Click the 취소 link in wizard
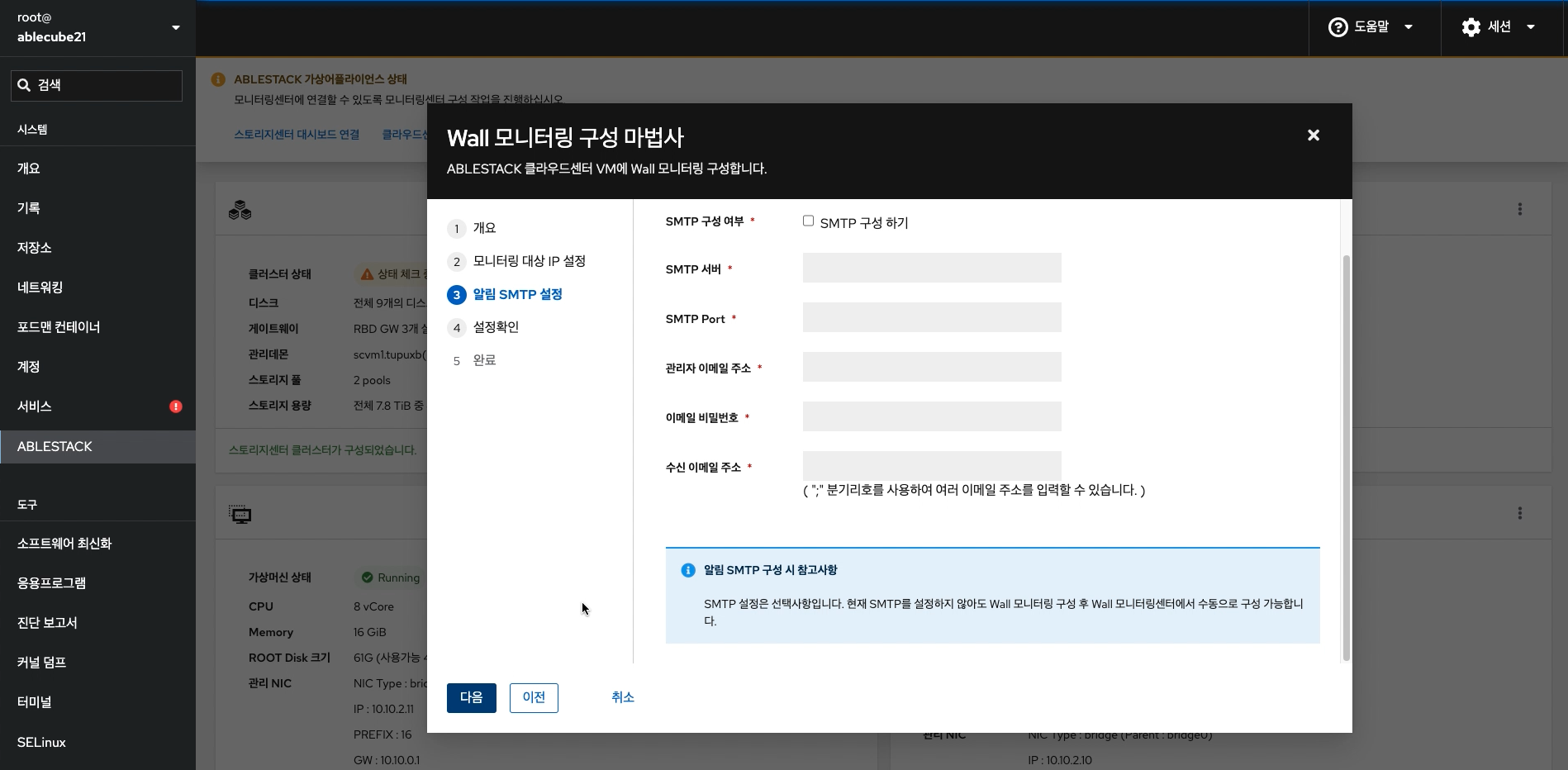 (x=623, y=698)
